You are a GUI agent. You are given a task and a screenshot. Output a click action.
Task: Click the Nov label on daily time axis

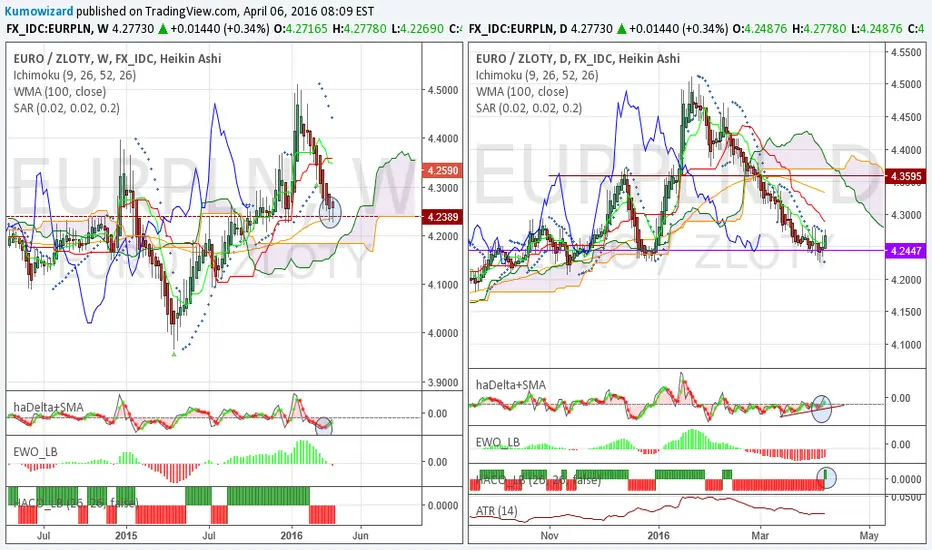click(x=549, y=535)
